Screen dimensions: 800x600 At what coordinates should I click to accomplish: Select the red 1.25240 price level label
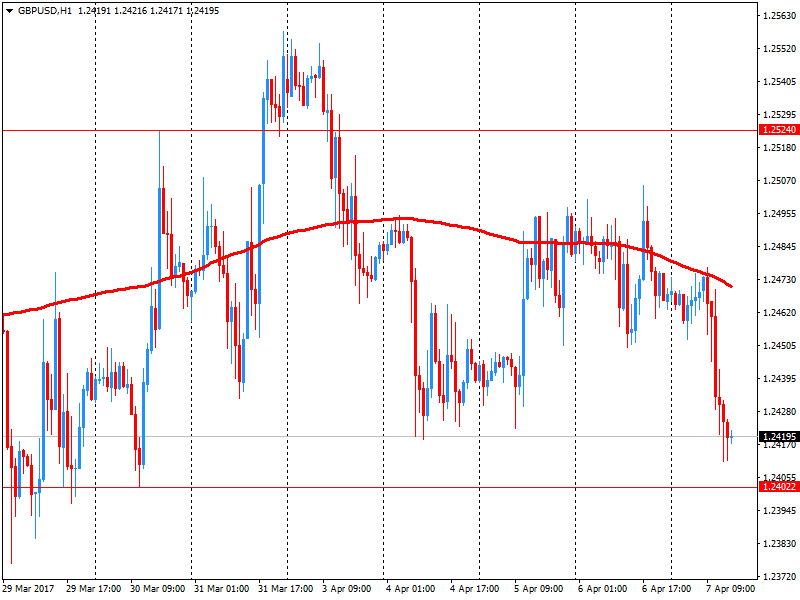(779, 130)
